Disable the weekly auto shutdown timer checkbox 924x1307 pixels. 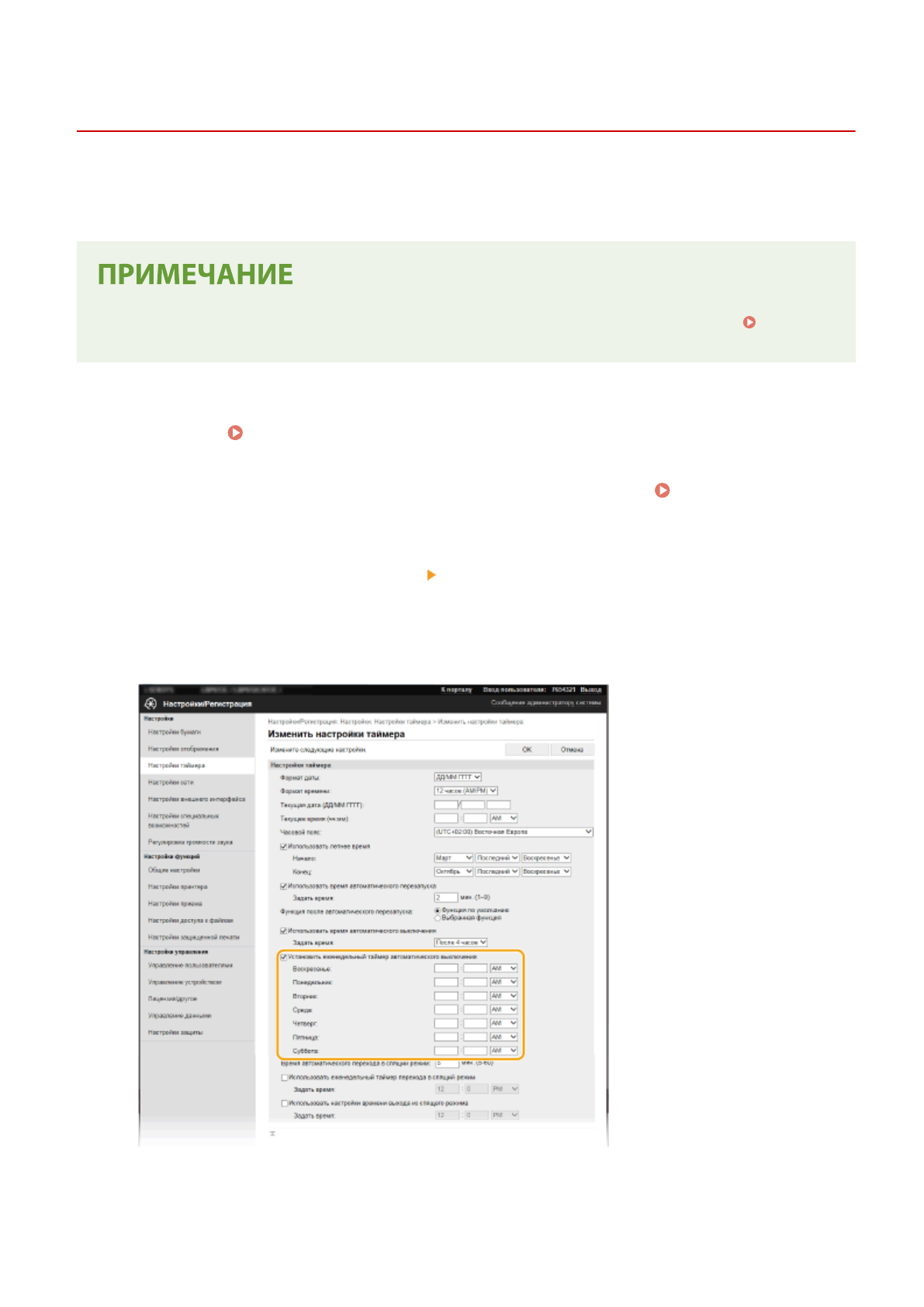[284, 957]
